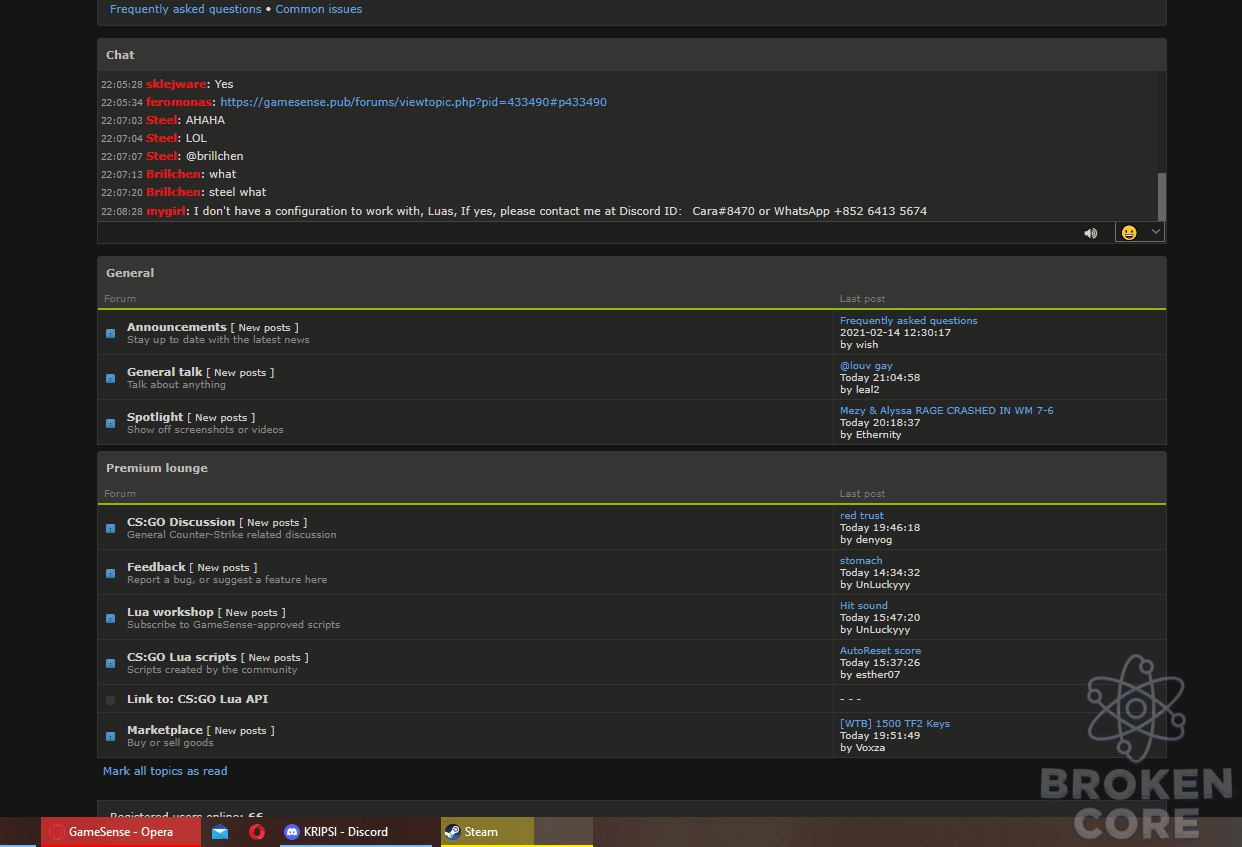Viewport: 1242px width, 847px height.
Task: Expand the emoji dropdown arrow in chat
Action: click(1156, 232)
